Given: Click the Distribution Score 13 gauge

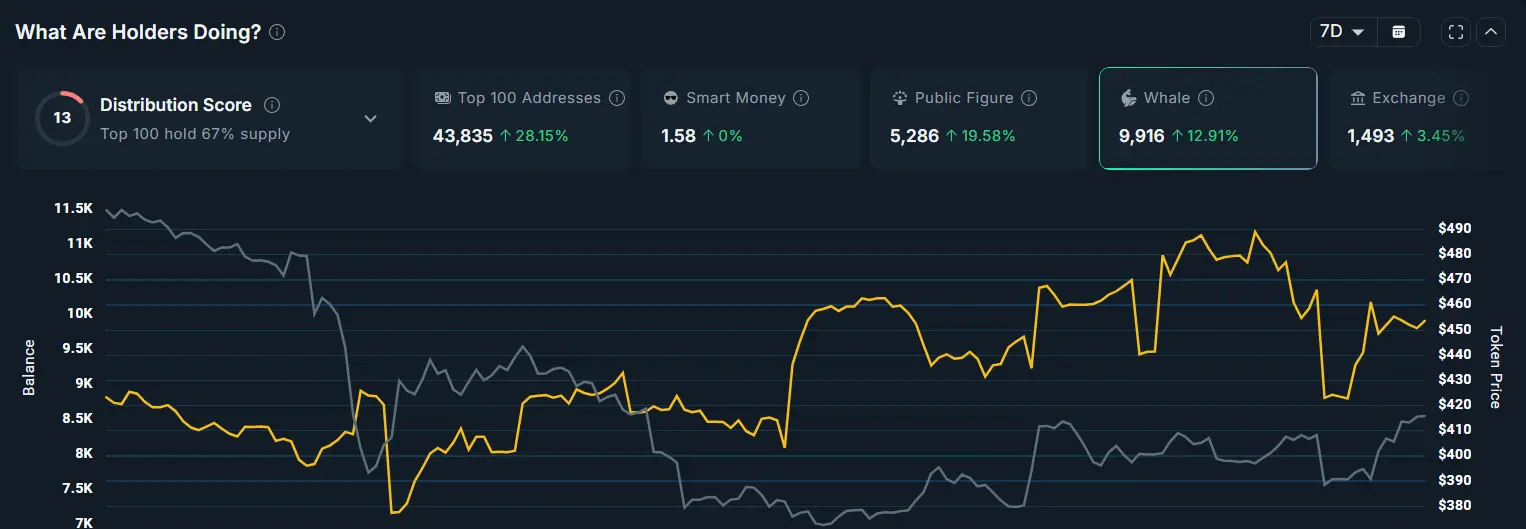Looking at the screenshot, I should (62, 118).
